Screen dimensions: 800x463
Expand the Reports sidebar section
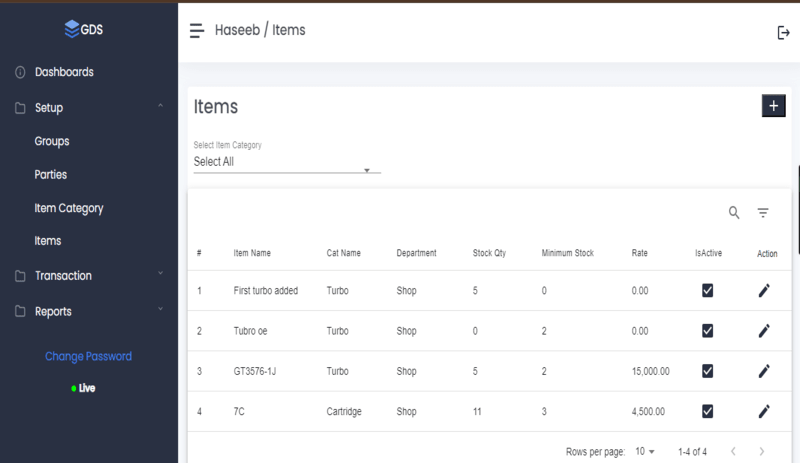coord(89,311)
